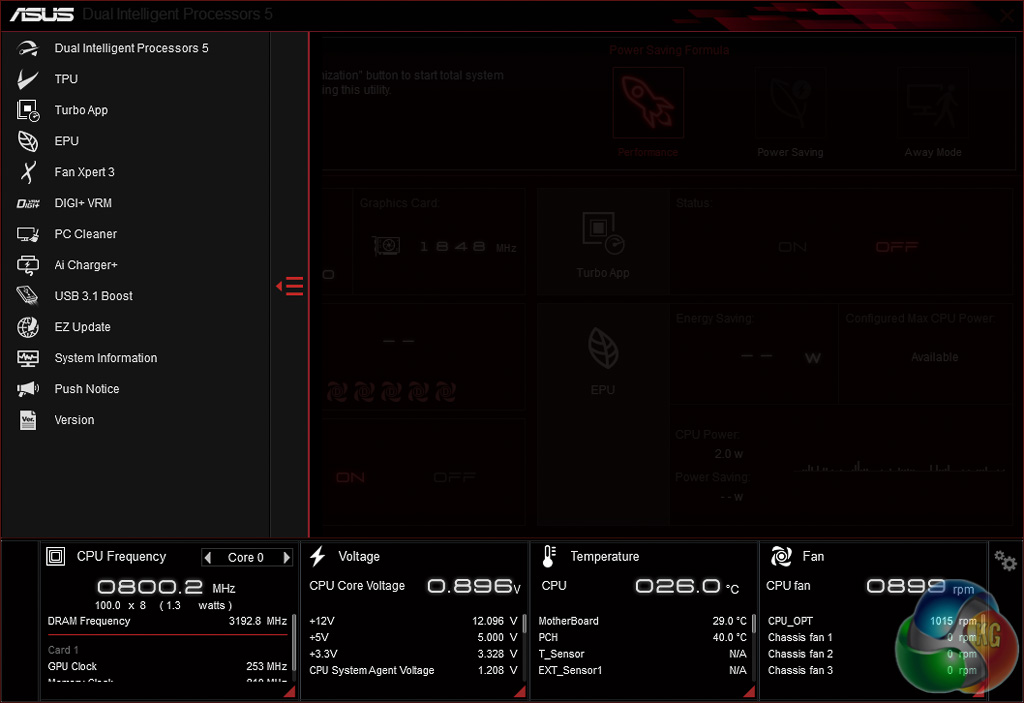Click the Away Mode icon
Viewport: 1024px width, 703px height.
point(933,103)
